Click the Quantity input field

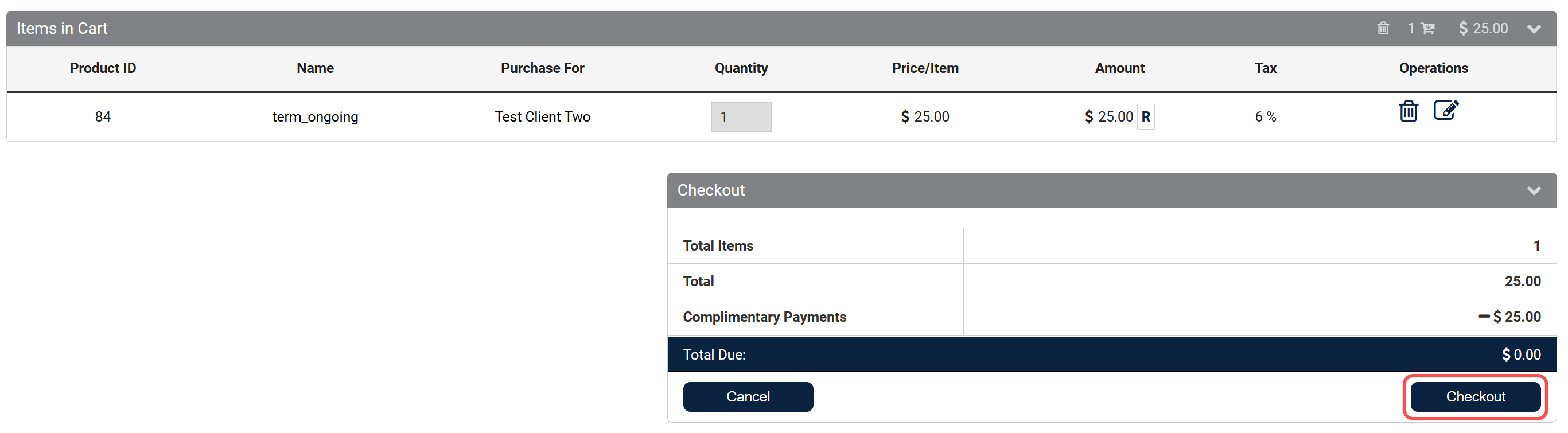click(x=741, y=117)
